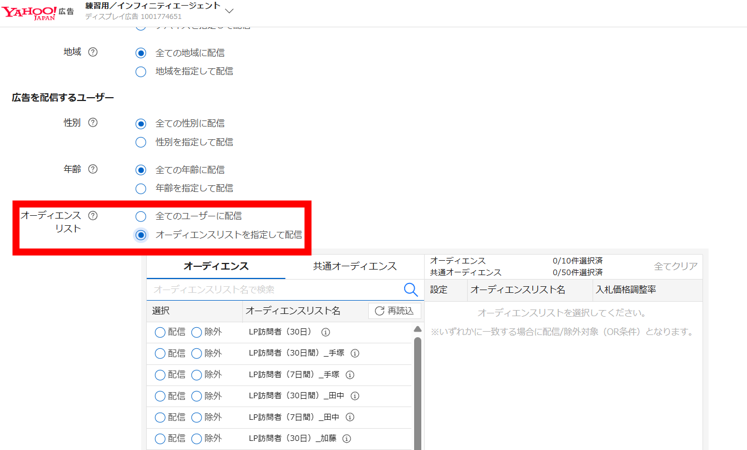Switch to the オーディエンス tab
Viewport: 747px width, 450px height.
point(216,266)
